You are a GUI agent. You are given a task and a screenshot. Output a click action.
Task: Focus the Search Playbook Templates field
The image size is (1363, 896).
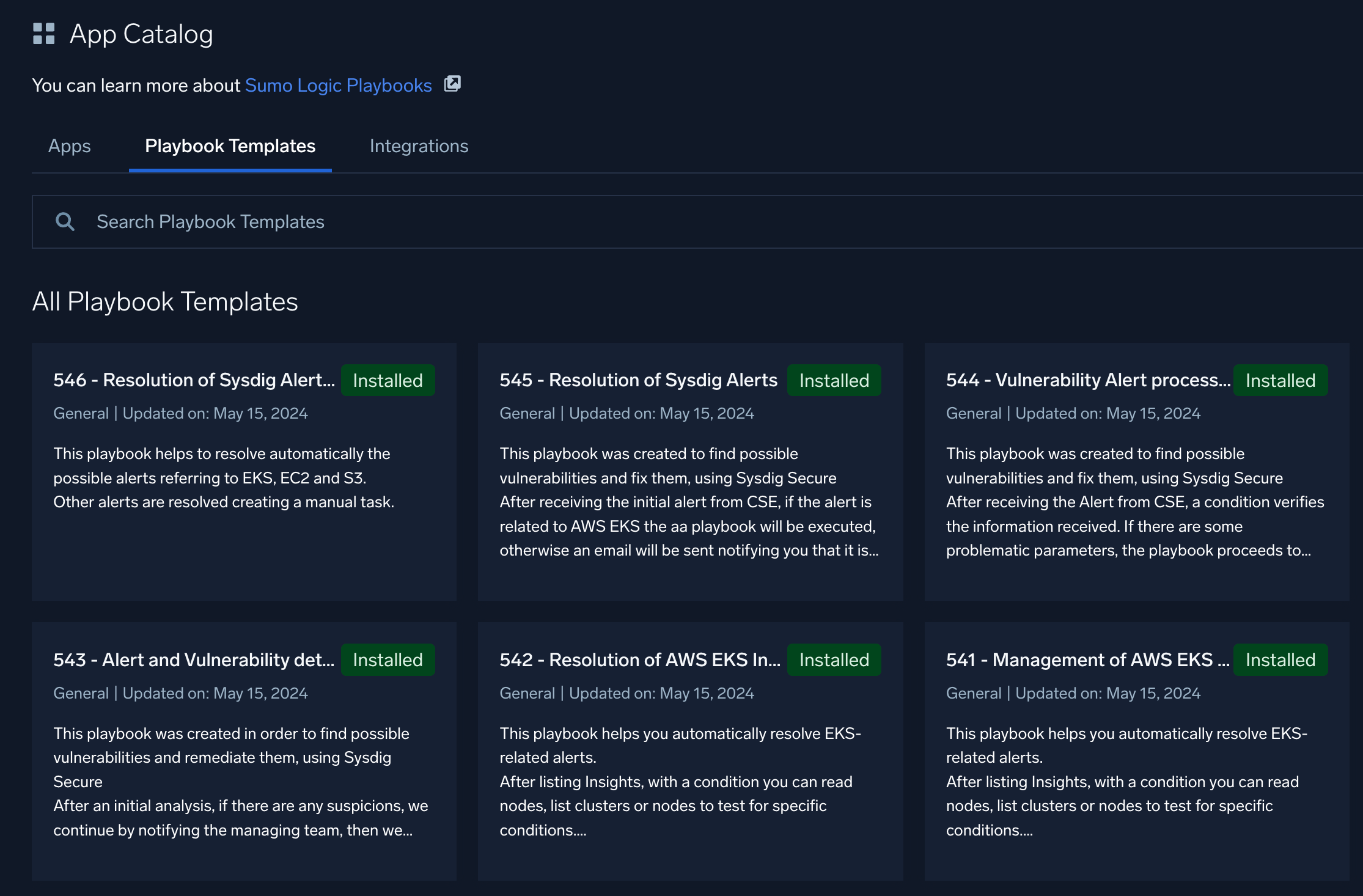pyautogui.click(x=697, y=222)
